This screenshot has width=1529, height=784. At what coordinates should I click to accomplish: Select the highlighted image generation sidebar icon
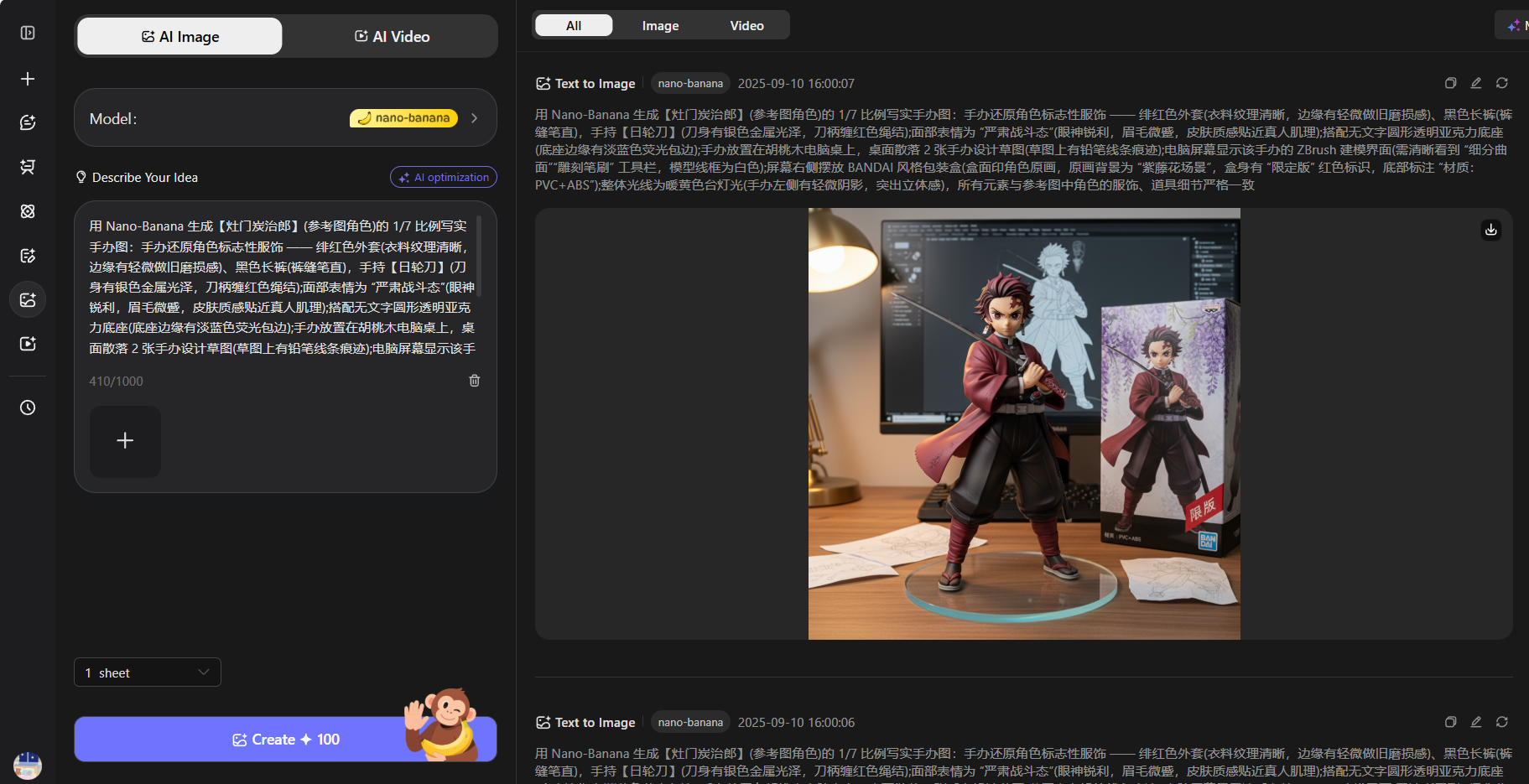coord(28,299)
